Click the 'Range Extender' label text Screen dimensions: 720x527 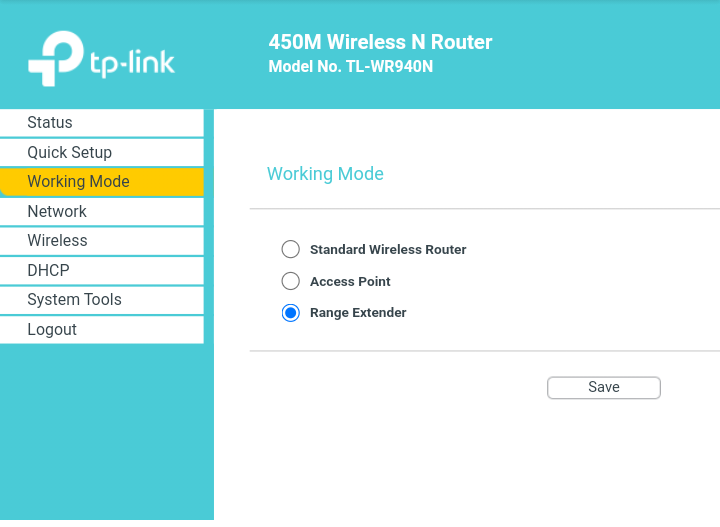[358, 313]
